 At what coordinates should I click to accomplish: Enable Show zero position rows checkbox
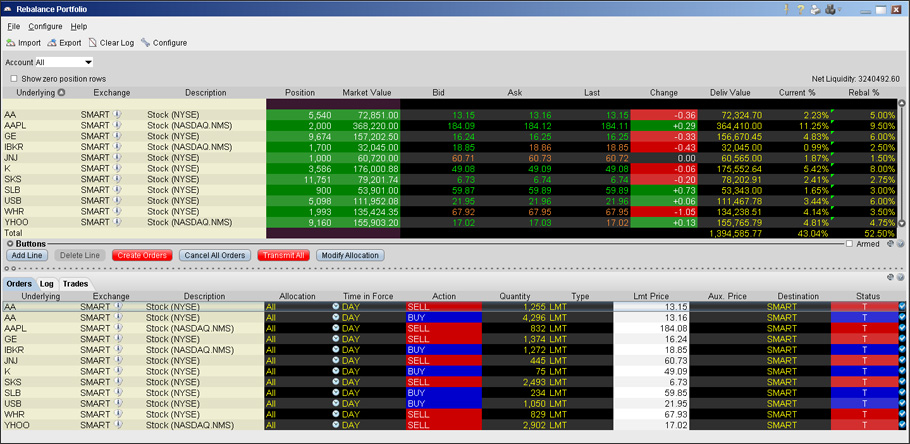tap(14, 78)
